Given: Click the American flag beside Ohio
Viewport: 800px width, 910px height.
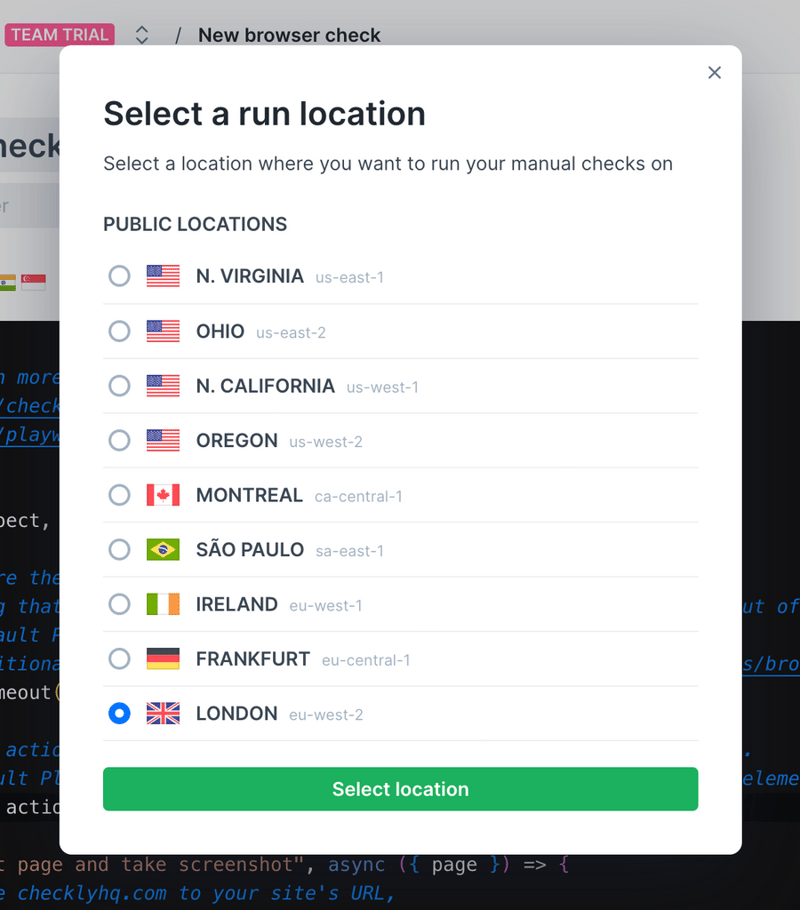Looking at the screenshot, I should point(162,331).
